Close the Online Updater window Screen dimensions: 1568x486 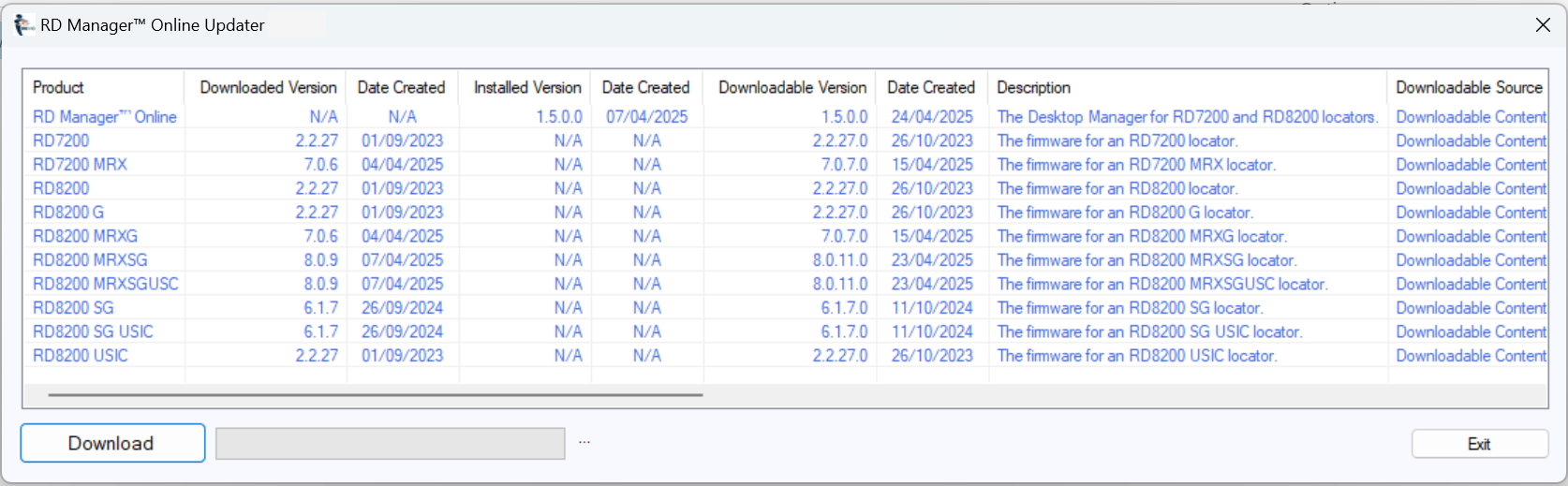[1543, 25]
